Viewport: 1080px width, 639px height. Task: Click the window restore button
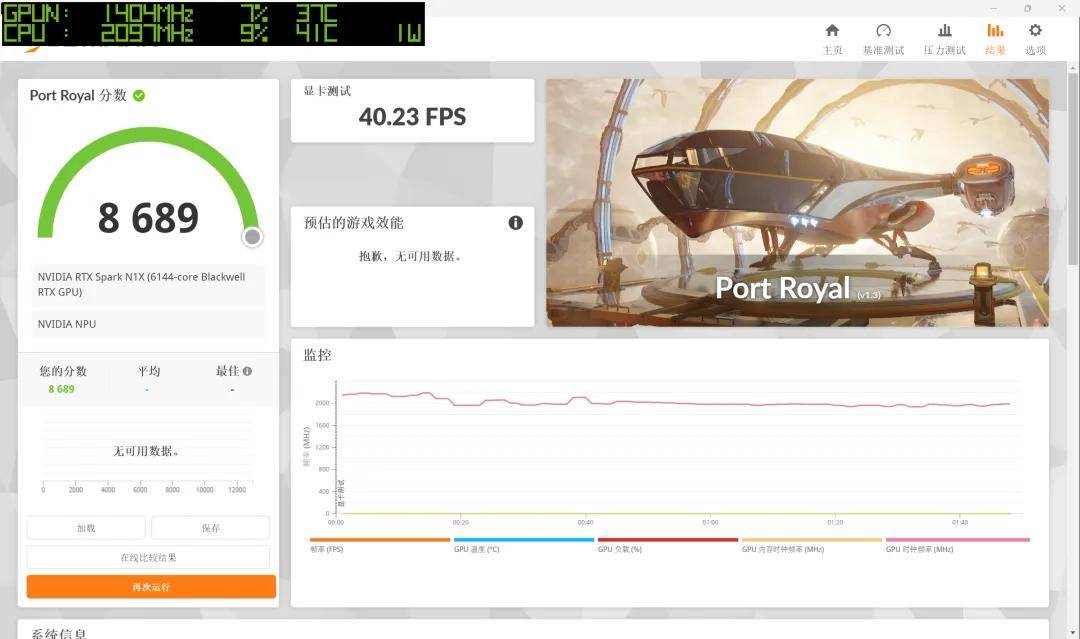[x=1028, y=8]
